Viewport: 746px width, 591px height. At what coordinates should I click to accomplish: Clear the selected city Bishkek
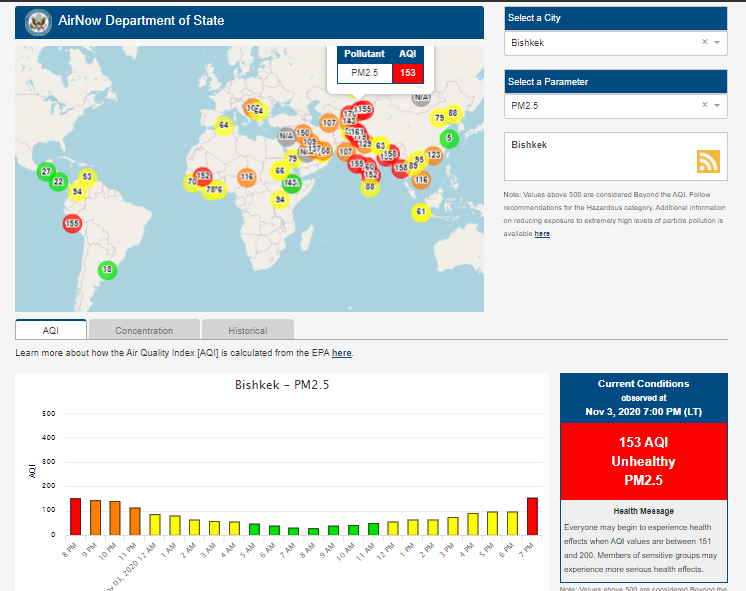pyautogui.click(x=704, y=43)
